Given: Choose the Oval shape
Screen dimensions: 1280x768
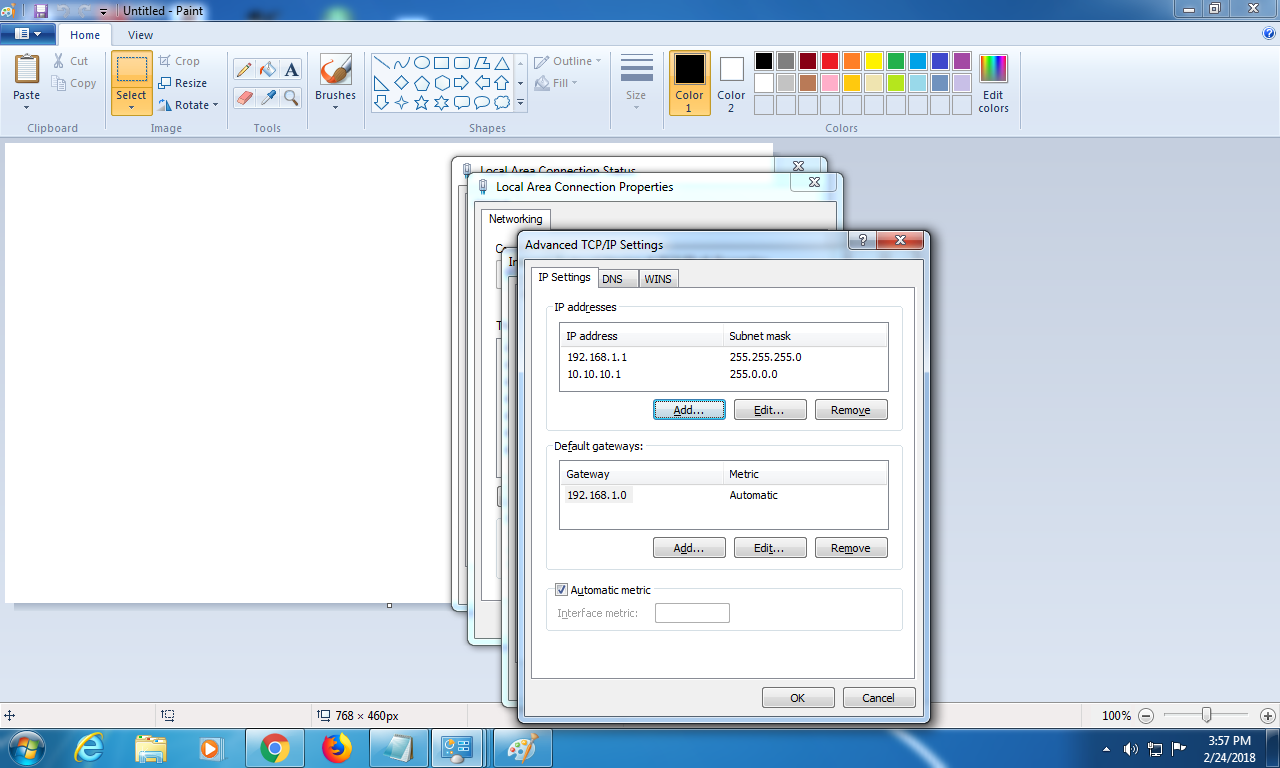Looking at the screenshot, I should (421, 62).
